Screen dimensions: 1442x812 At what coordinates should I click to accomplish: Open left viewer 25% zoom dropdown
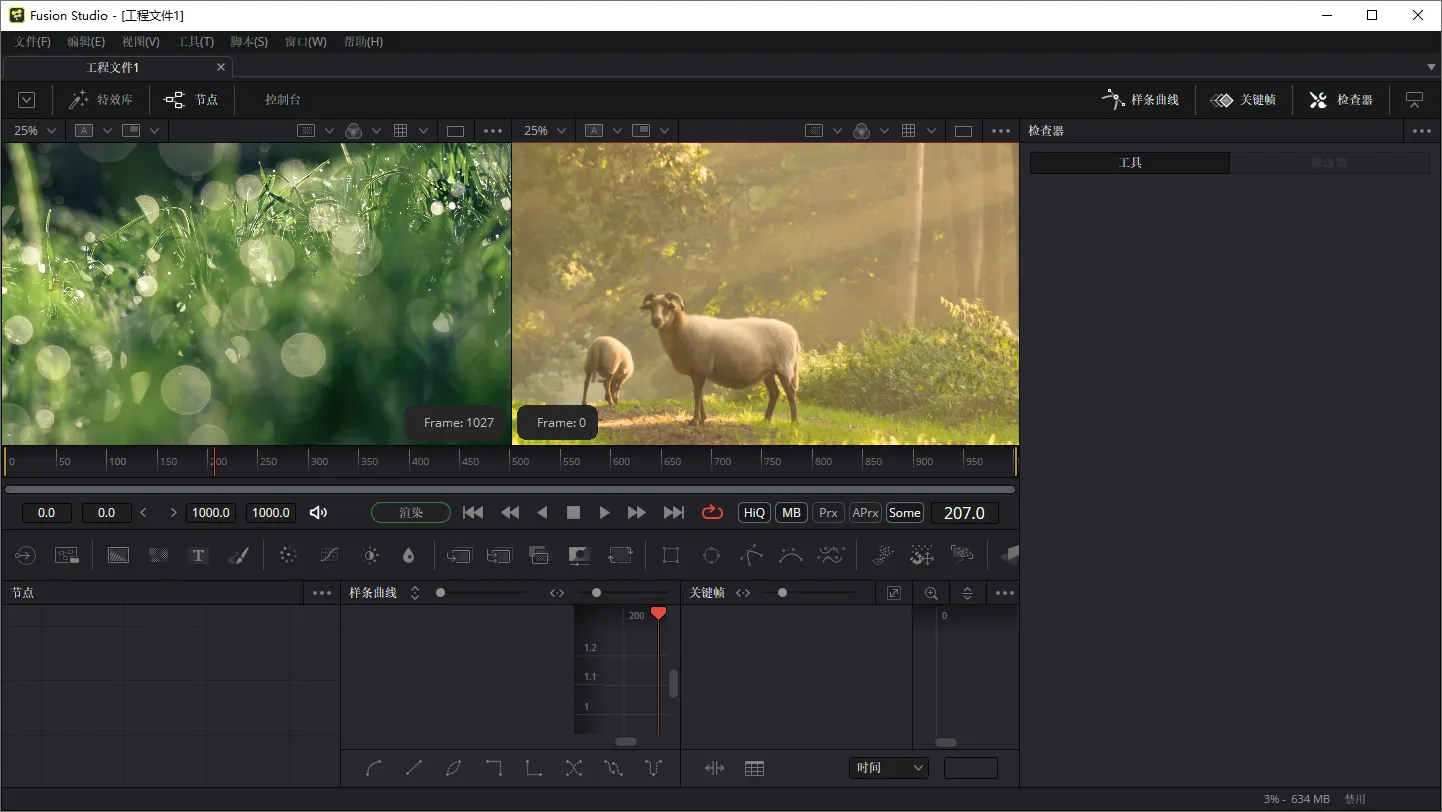[35, 131]
